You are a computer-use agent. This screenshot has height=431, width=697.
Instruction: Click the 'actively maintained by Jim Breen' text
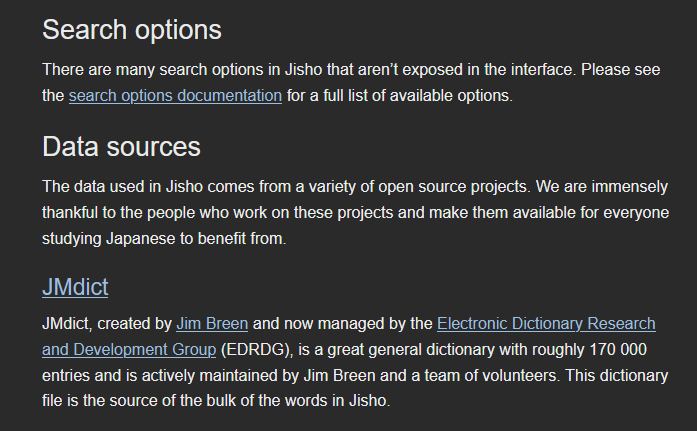click(259, 375)
